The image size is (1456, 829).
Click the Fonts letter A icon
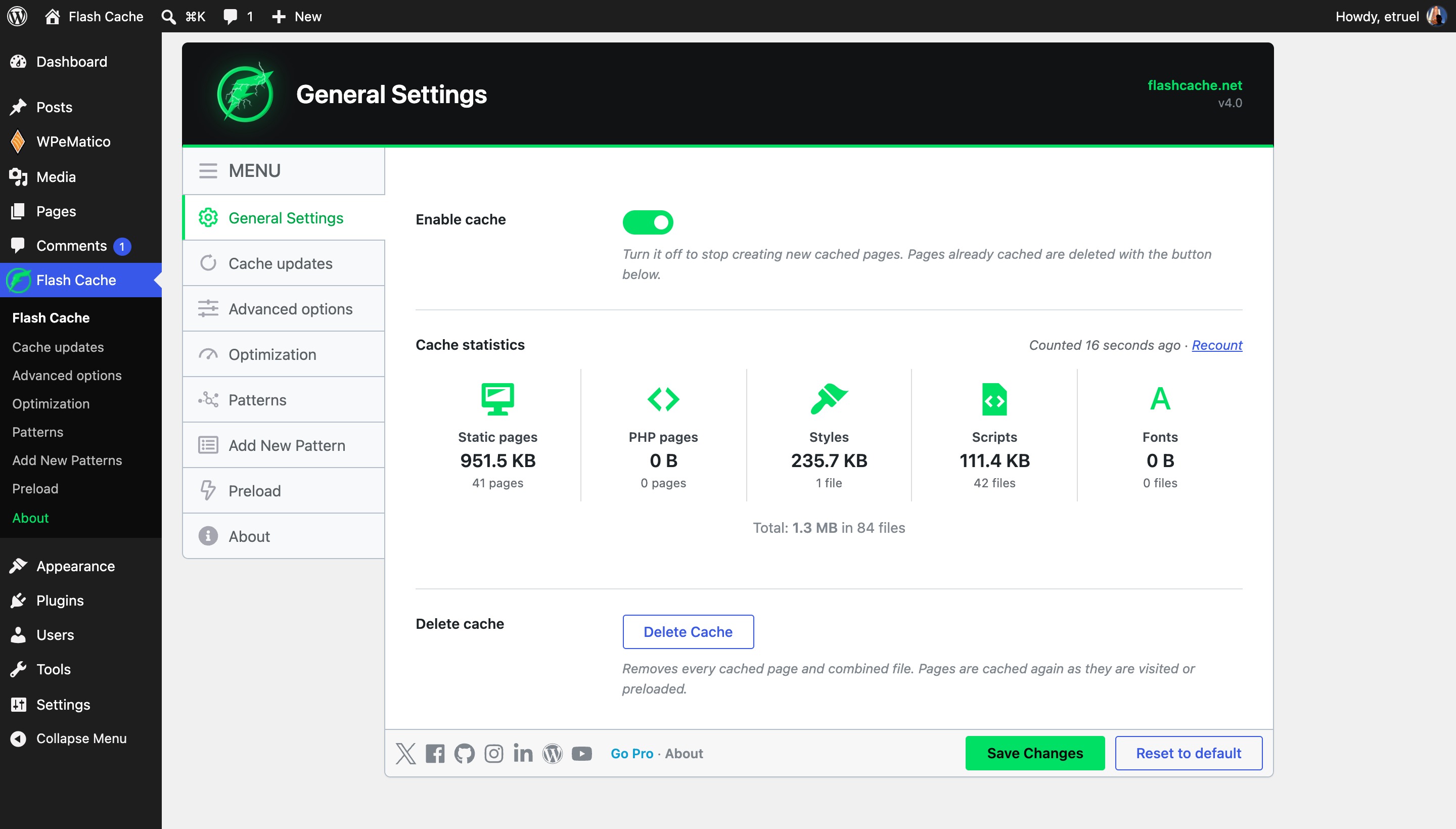[1160, 398]
